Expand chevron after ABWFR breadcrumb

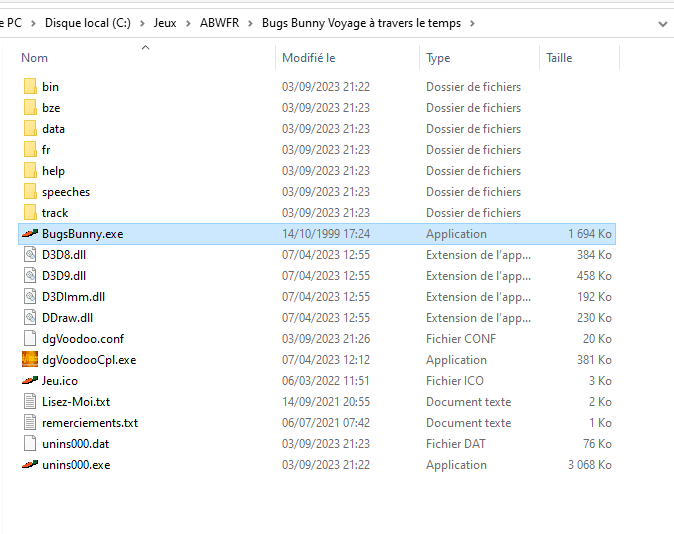click(x=251, y=23)
